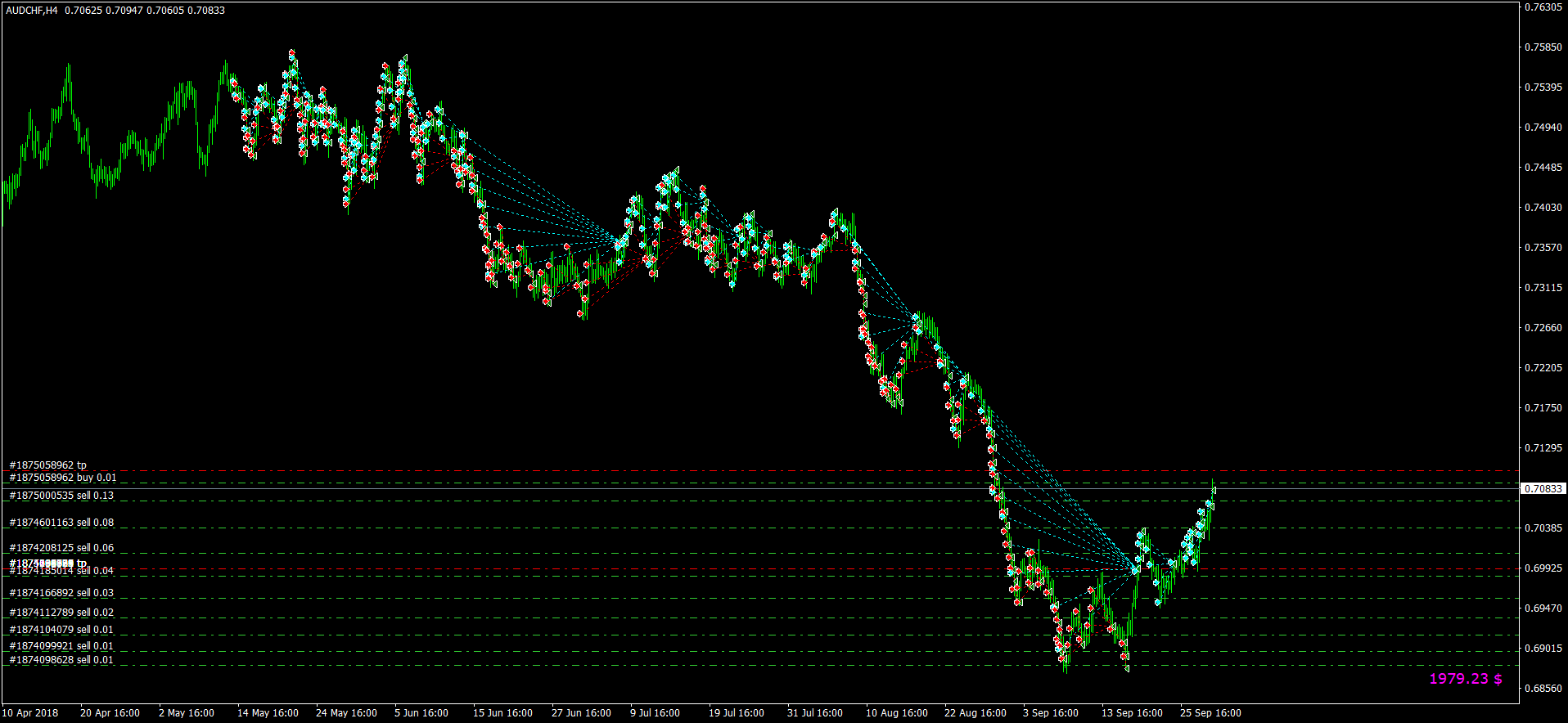Click the magenta profit value 1979.23 $
This screenshot has height=723, width=1568.
click(x=1466, y=679)
